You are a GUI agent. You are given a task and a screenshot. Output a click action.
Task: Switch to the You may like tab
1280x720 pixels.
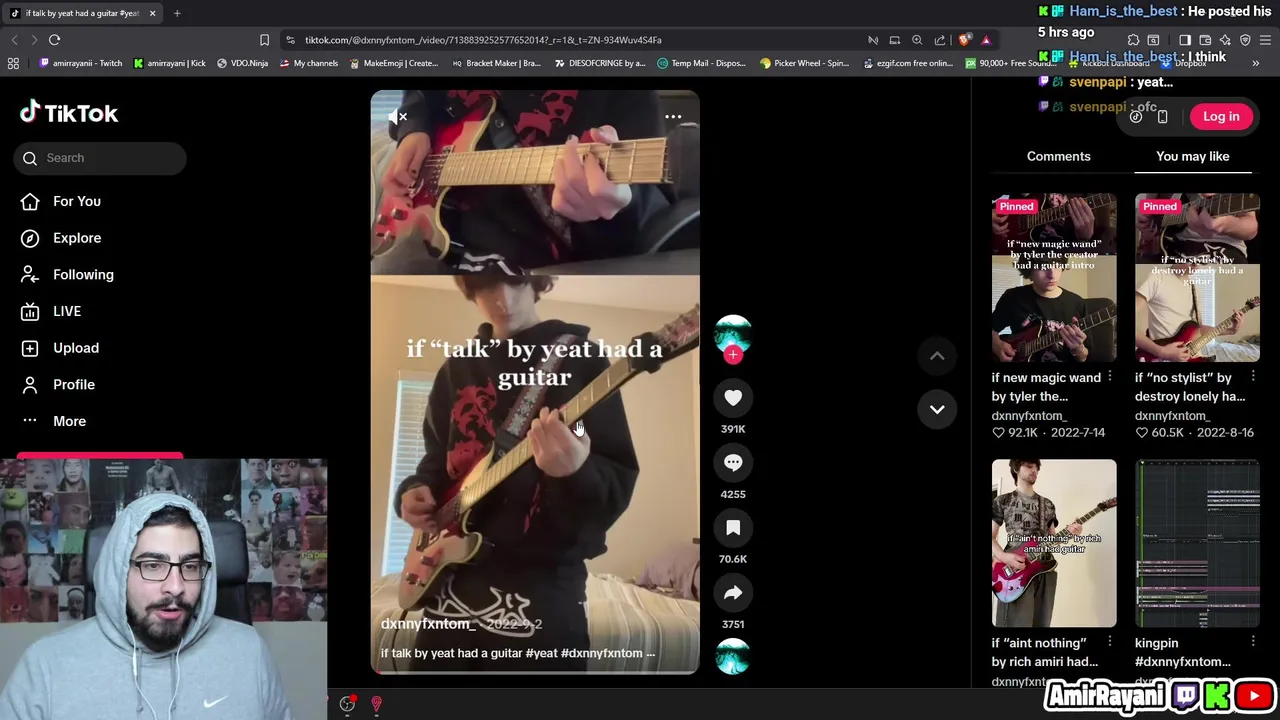[x=1192, y=156]
